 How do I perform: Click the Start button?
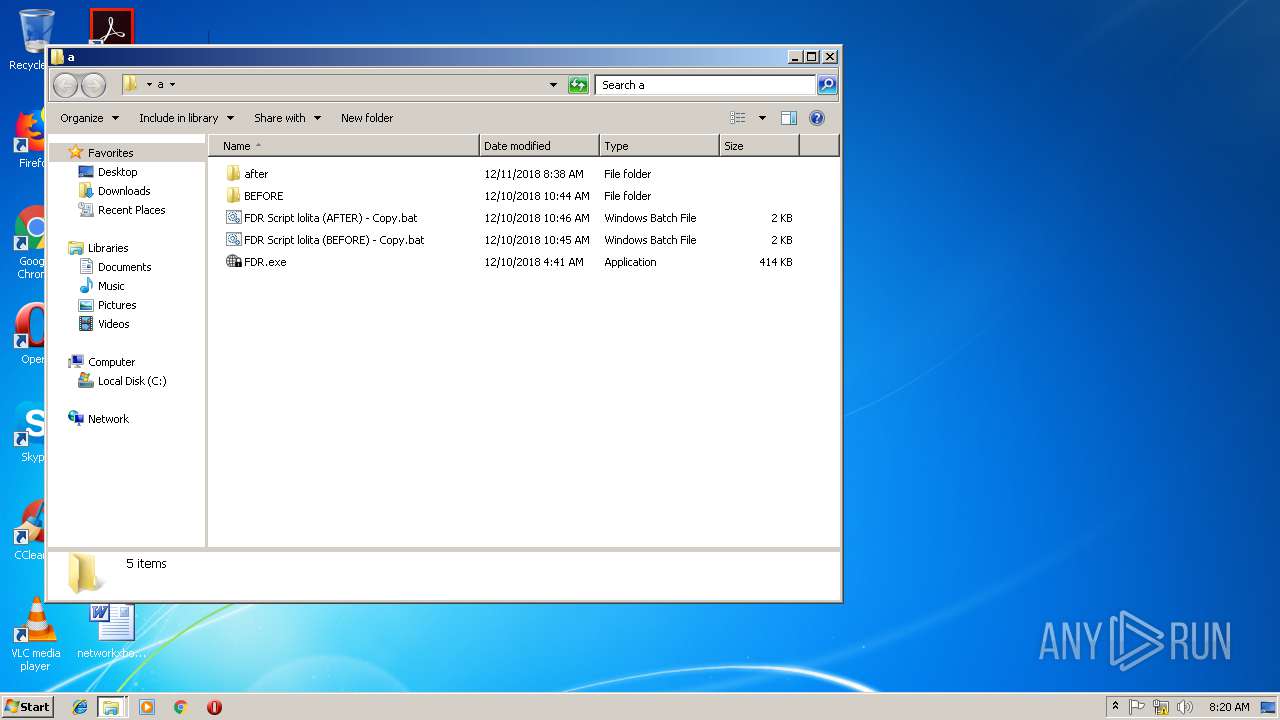pyautogui.click(x=28, y=707)
